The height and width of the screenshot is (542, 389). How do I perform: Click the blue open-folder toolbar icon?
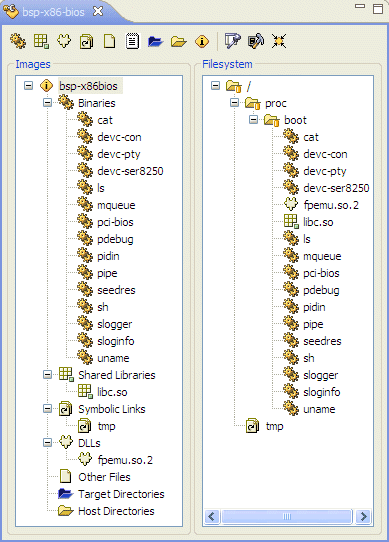[155, 41]
